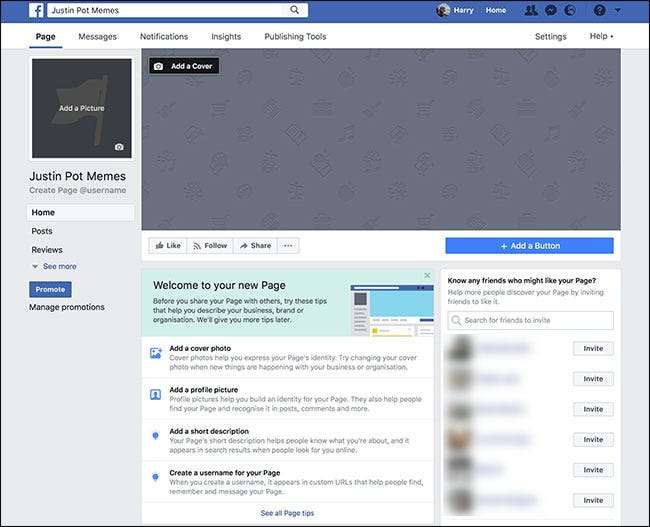The width and height of the screenshot is (650, 527).
Task: Click the quick help question mark icon
Action: 599,10
